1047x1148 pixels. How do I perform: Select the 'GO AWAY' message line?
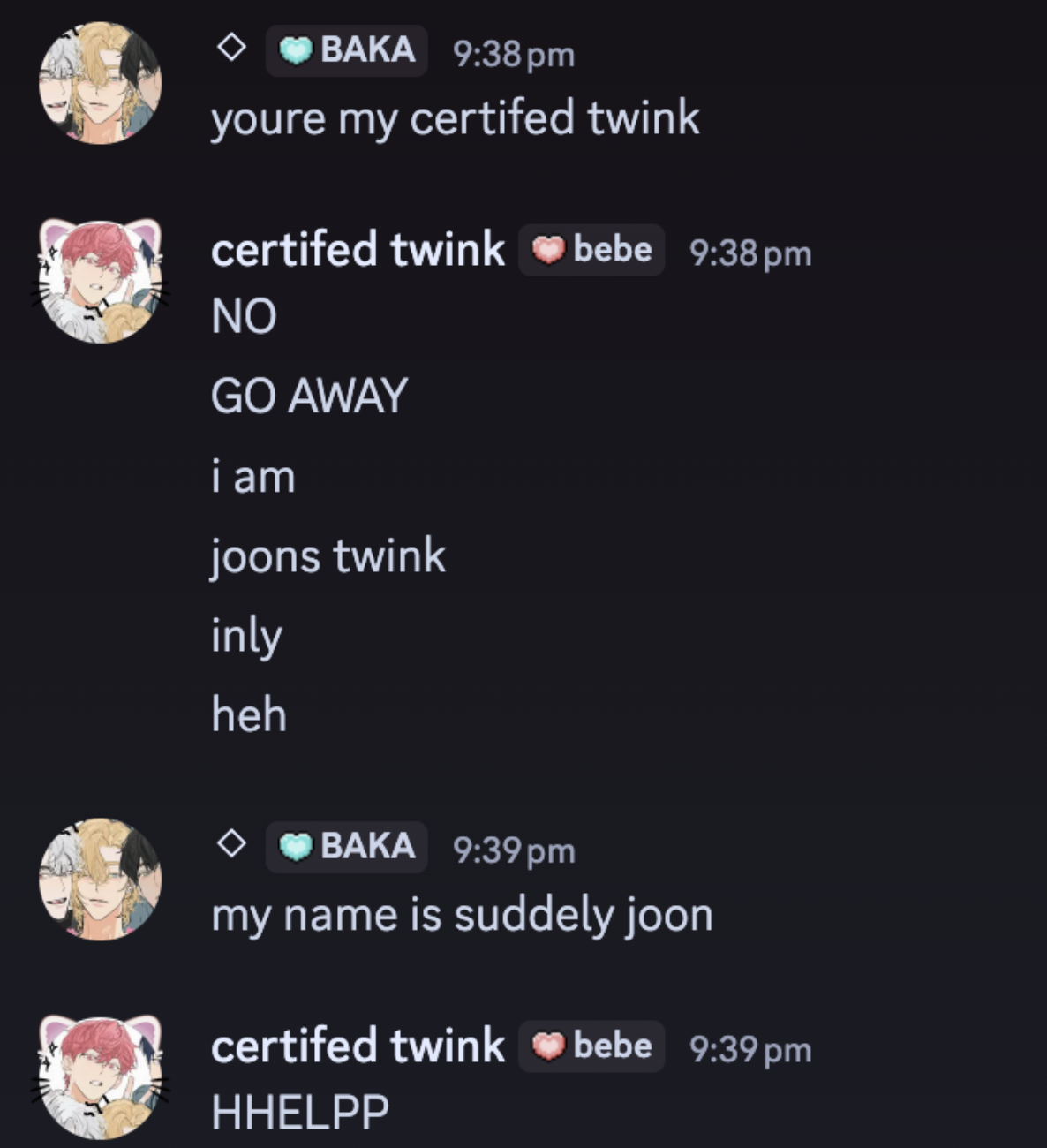pyautogui.click(x=309, y=396)
